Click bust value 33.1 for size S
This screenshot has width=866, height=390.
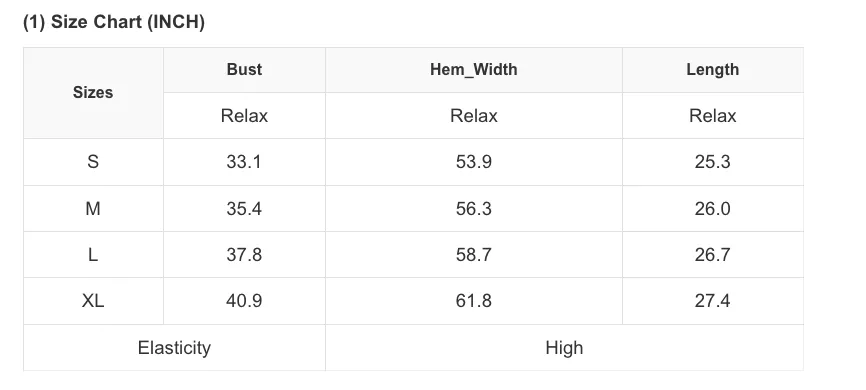pos(244,162)
